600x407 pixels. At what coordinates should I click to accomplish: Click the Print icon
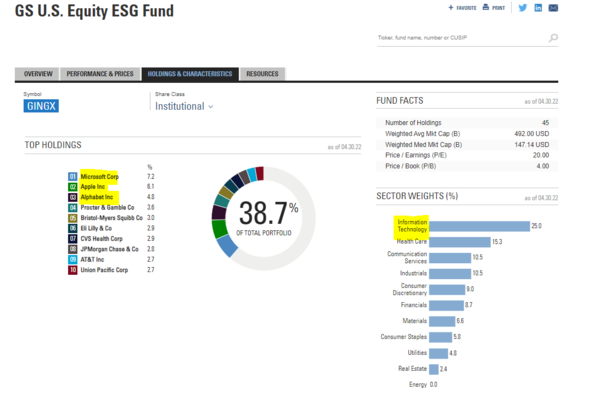click(486, 8)
